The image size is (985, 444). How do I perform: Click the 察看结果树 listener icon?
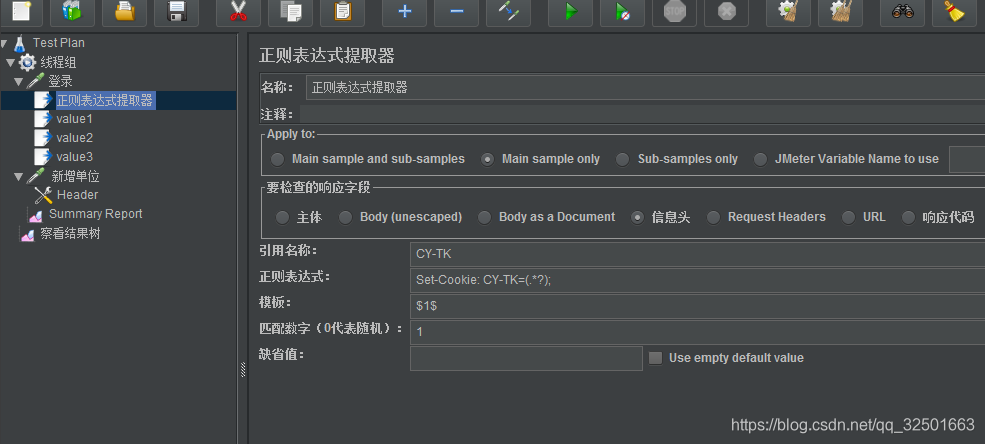pos(27,235)
